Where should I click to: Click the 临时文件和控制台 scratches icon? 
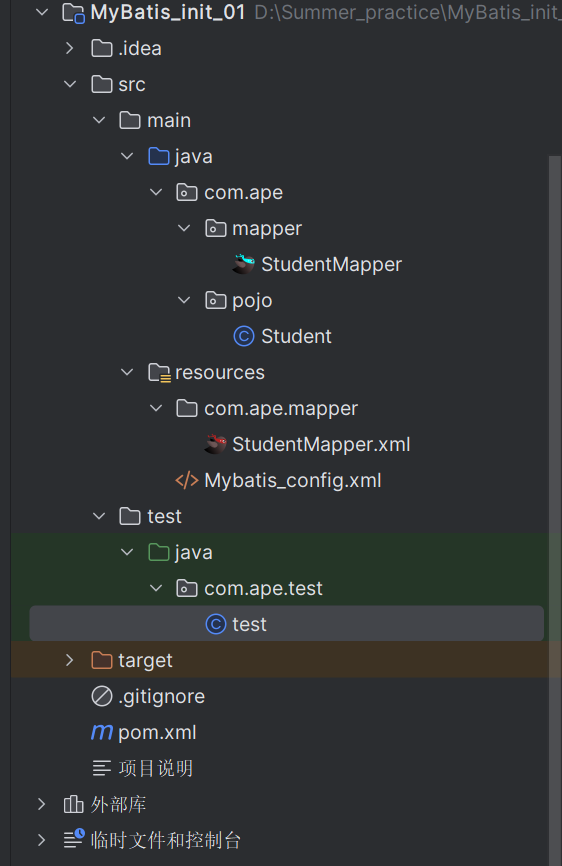pyautogui.click(x=73, y=839)
